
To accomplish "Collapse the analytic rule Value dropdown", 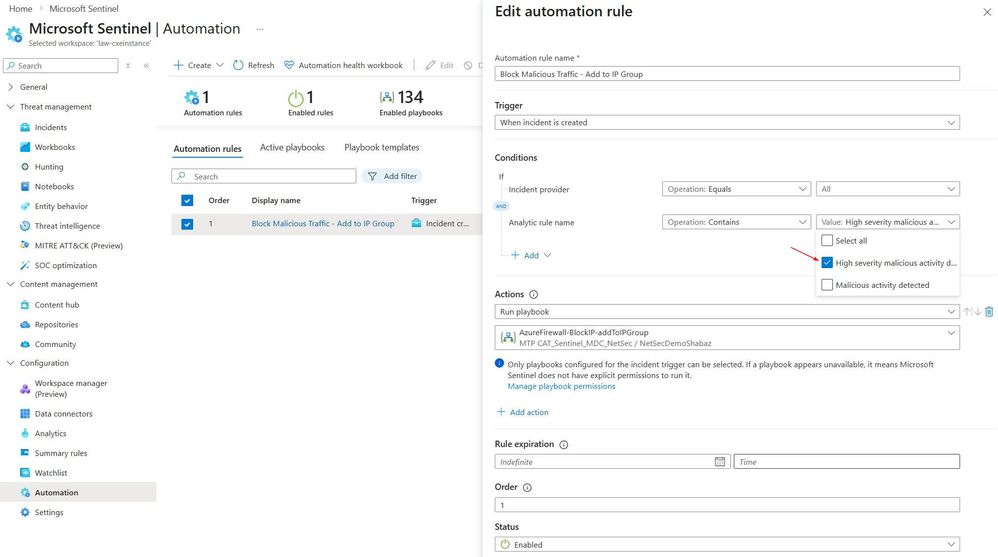I will (888, 222).
